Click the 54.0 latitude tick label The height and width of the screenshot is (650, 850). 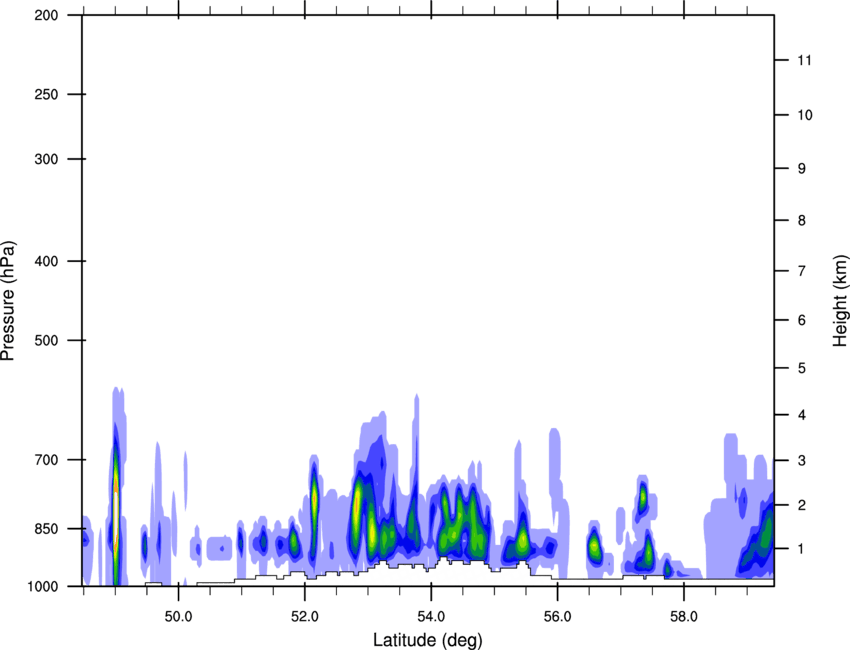431,617
